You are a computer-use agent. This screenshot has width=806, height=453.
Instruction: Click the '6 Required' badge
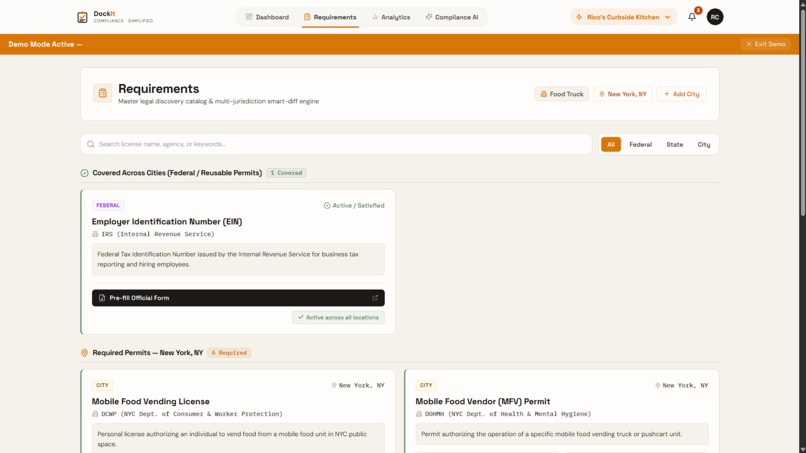[229, 353]
